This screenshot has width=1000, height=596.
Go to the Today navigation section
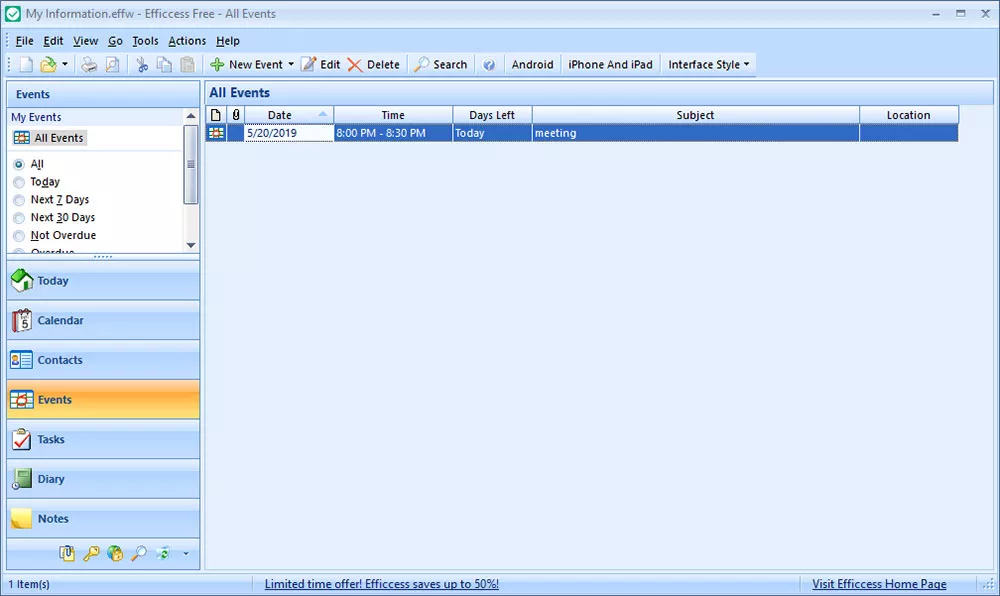[x=103, y=280]
